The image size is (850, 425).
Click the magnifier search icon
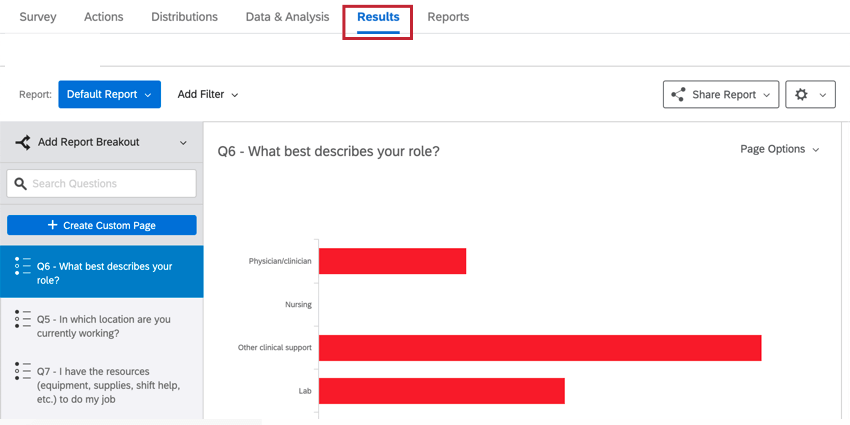pos(20,184)
